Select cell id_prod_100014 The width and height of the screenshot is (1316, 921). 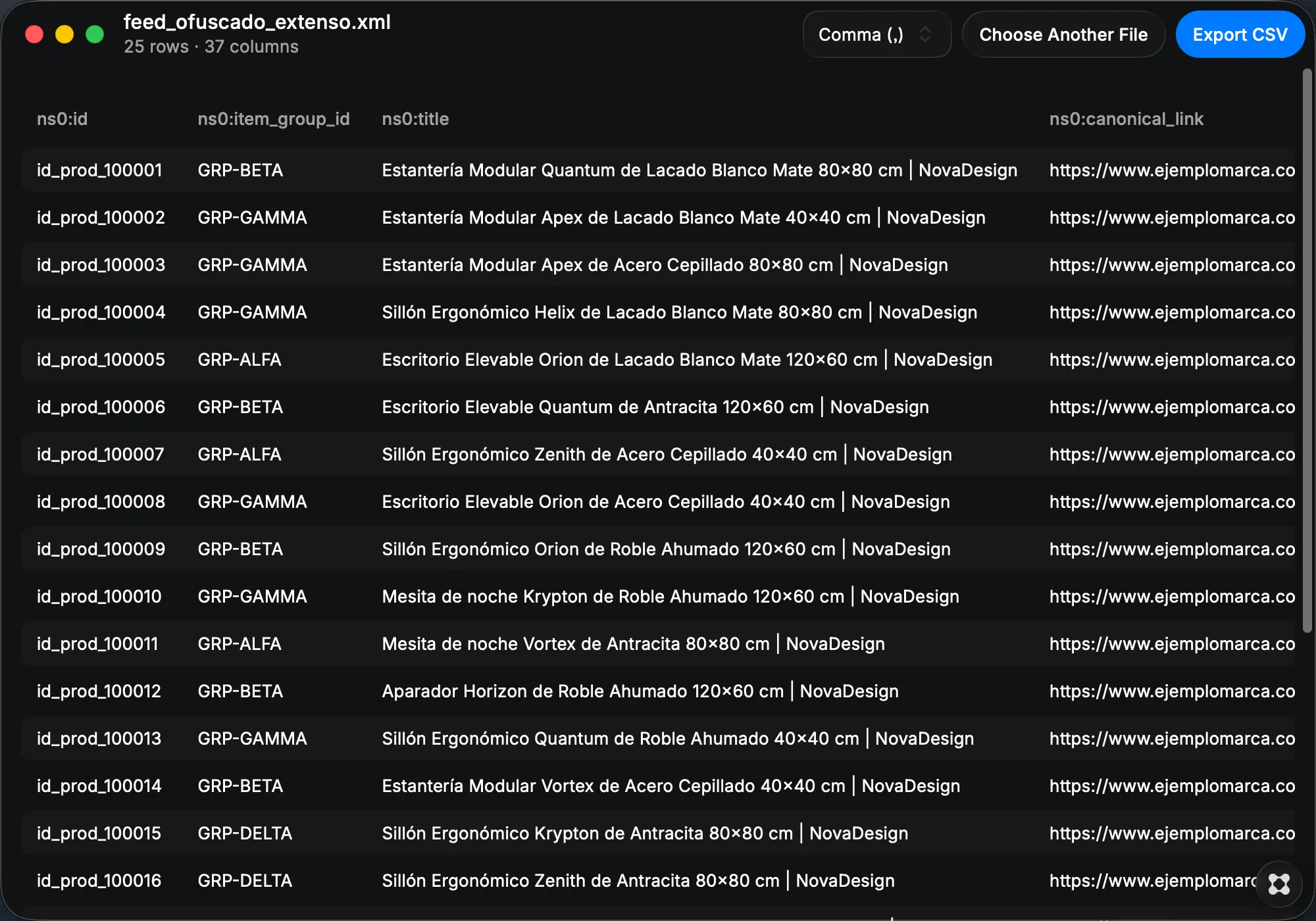coord(99,786)
